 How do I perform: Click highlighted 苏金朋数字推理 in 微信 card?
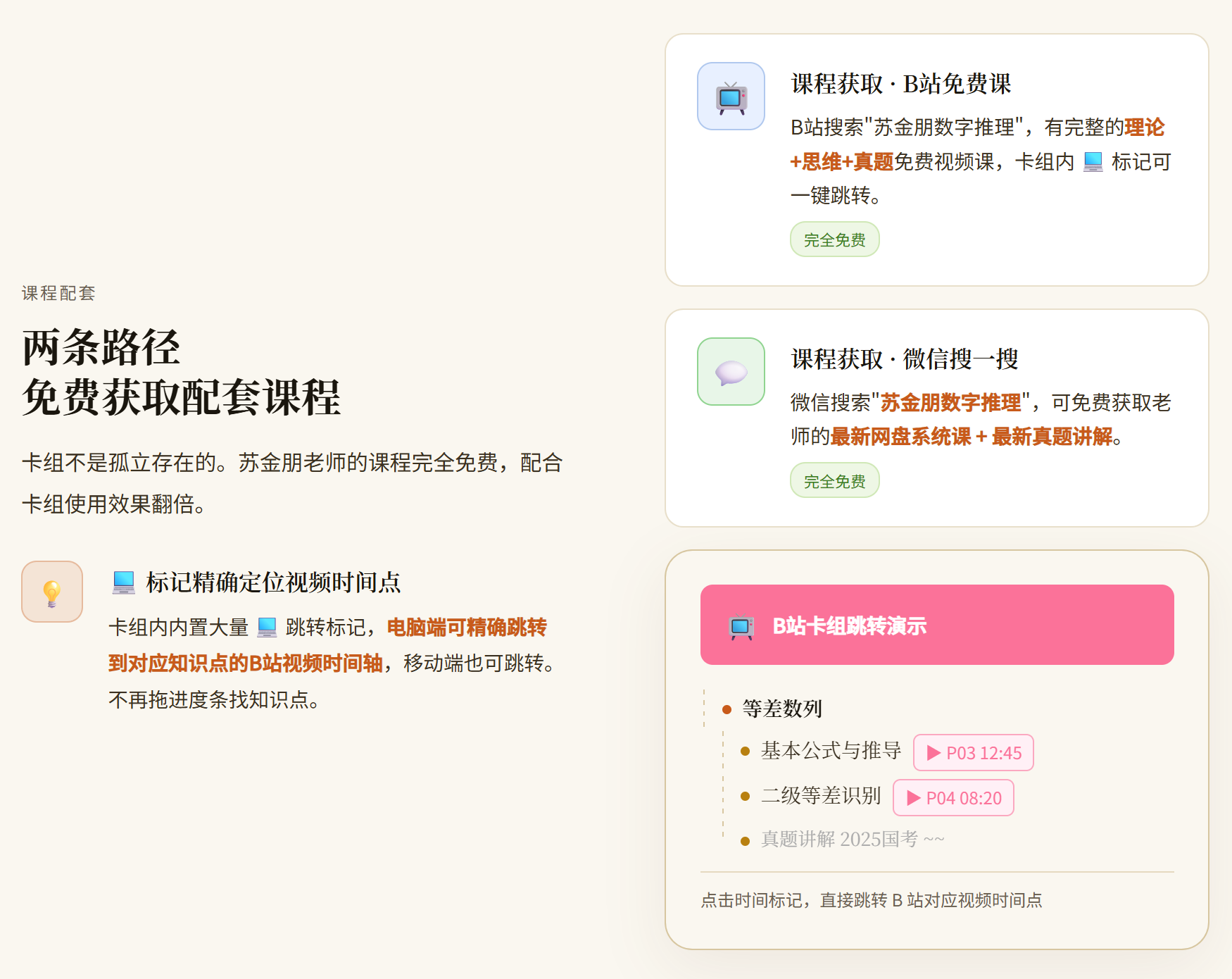tap(950, 403)
